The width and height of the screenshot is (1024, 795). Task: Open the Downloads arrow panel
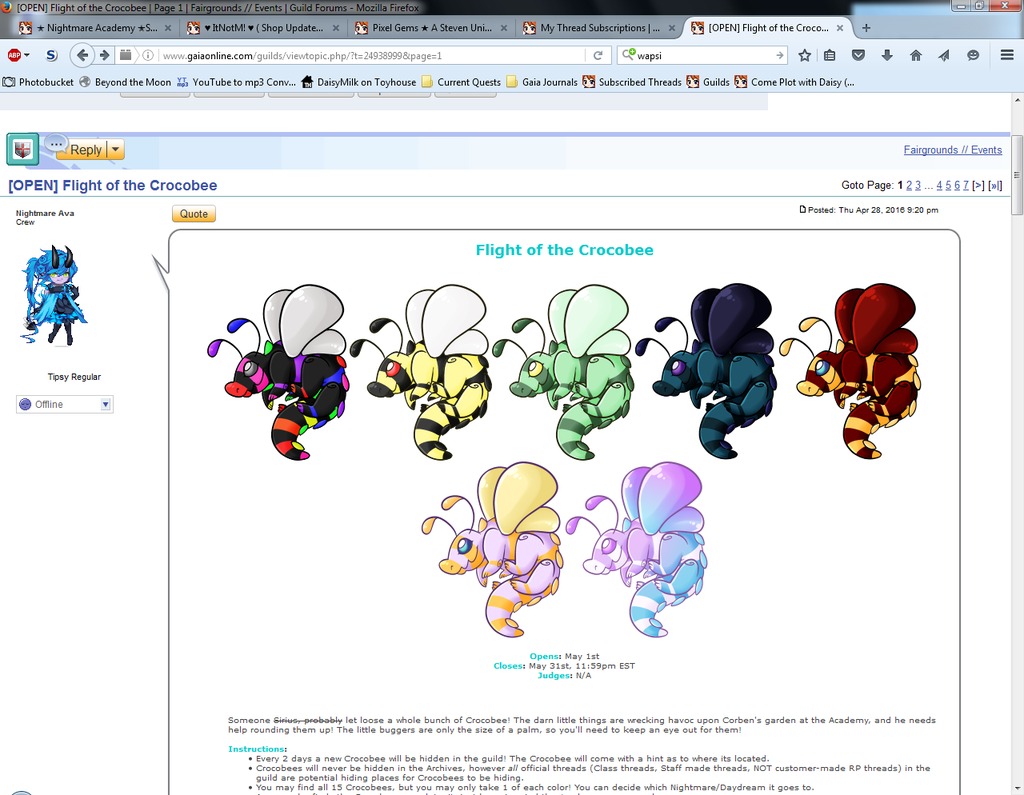tap(887, 56)
